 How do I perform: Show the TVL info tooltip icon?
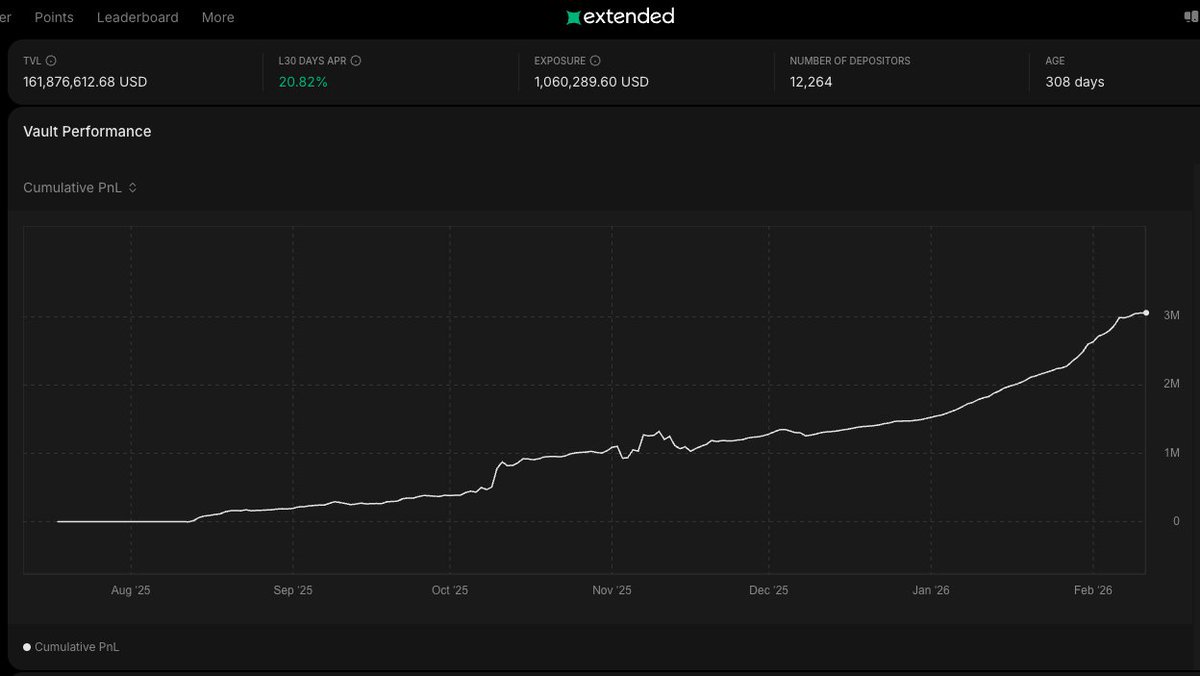[52, 61]
